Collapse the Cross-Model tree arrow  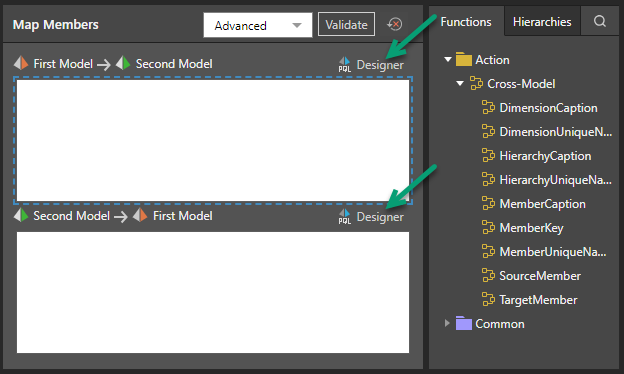click(460, 84)
